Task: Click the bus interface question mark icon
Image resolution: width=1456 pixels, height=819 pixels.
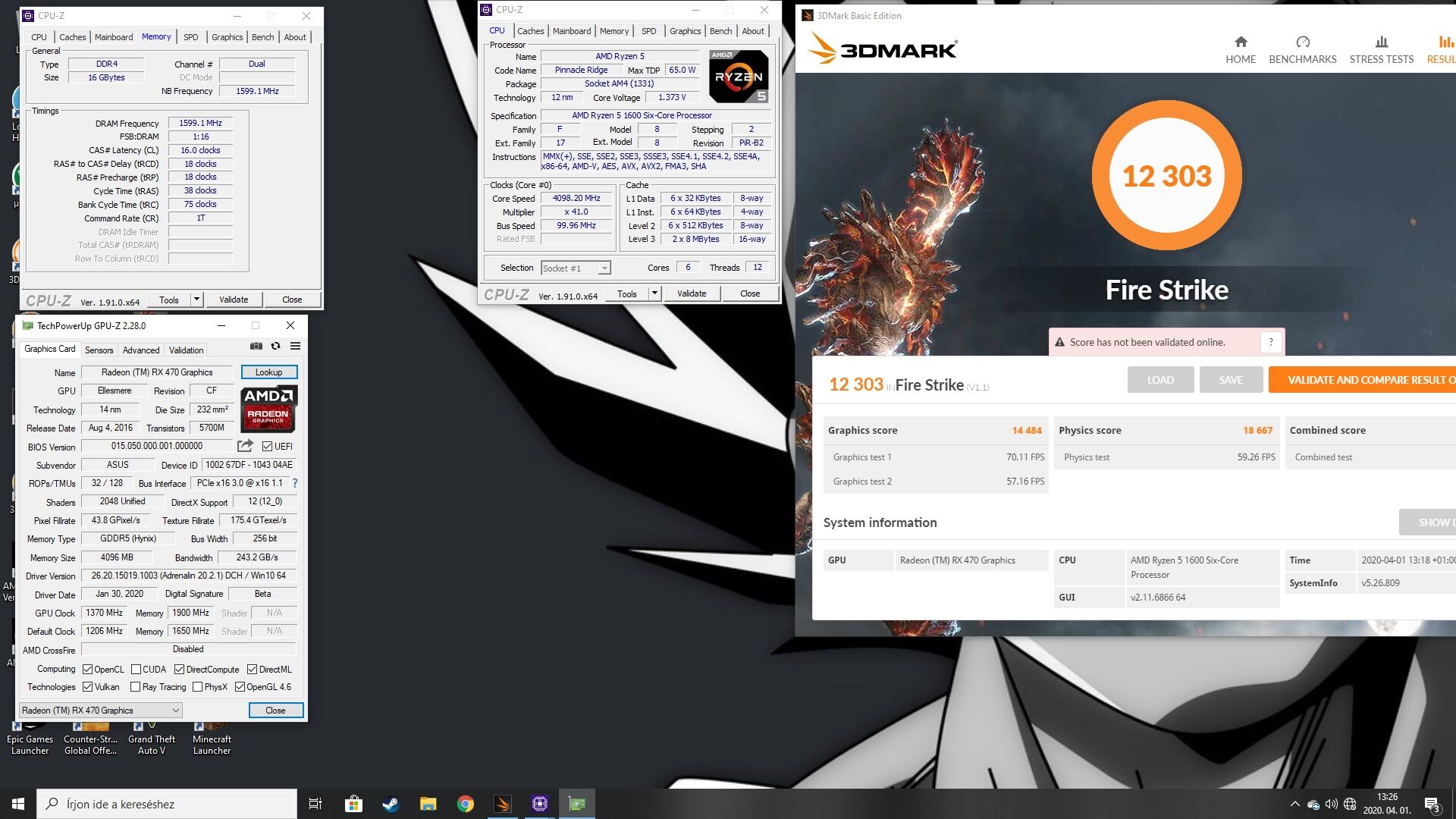Action: (295, 483)
